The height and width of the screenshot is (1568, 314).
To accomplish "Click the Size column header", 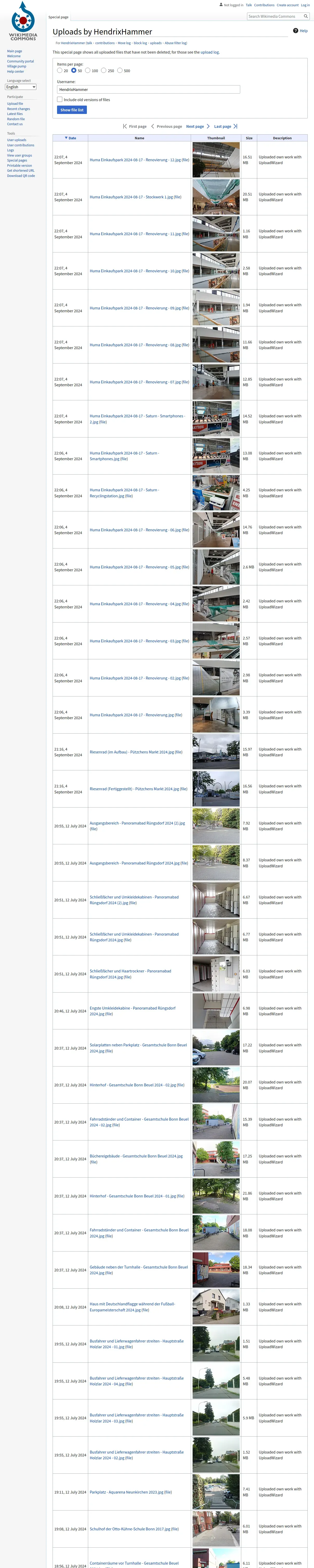I will [249, 138].
